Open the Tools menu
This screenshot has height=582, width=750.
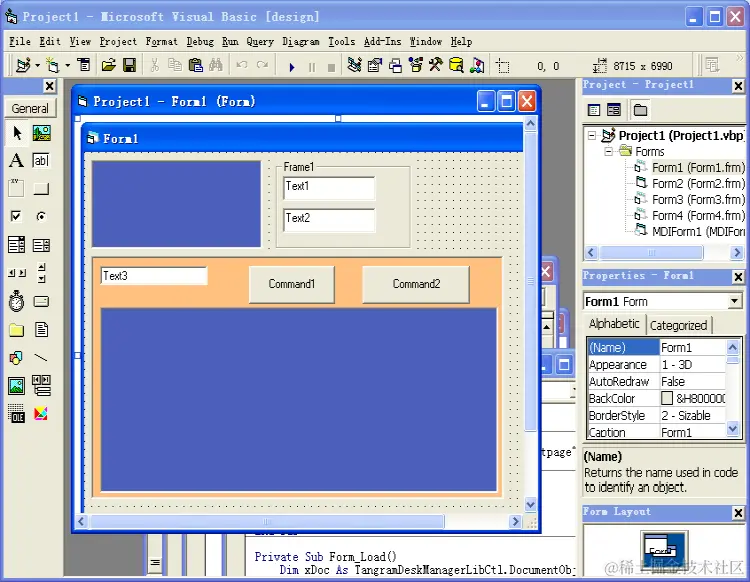tap(342, 42)
